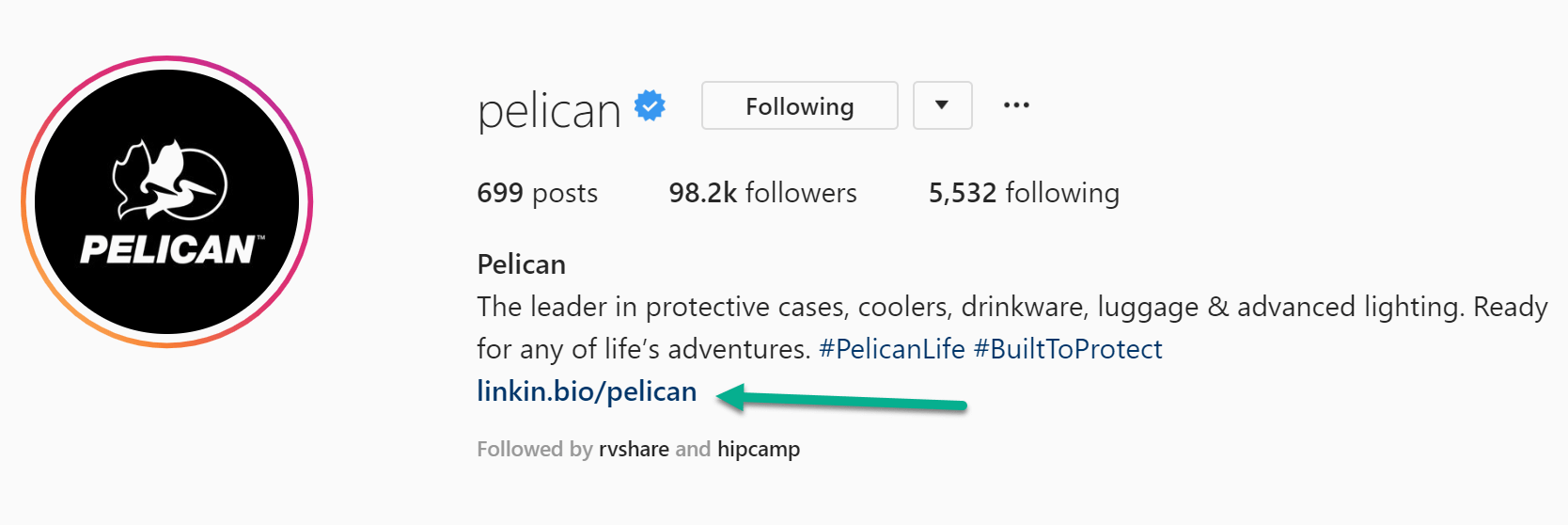The width and height of the screenshot is (1568, 525).
Task: Click the Pelican display name in bio
Action: (x=522, y=264)
